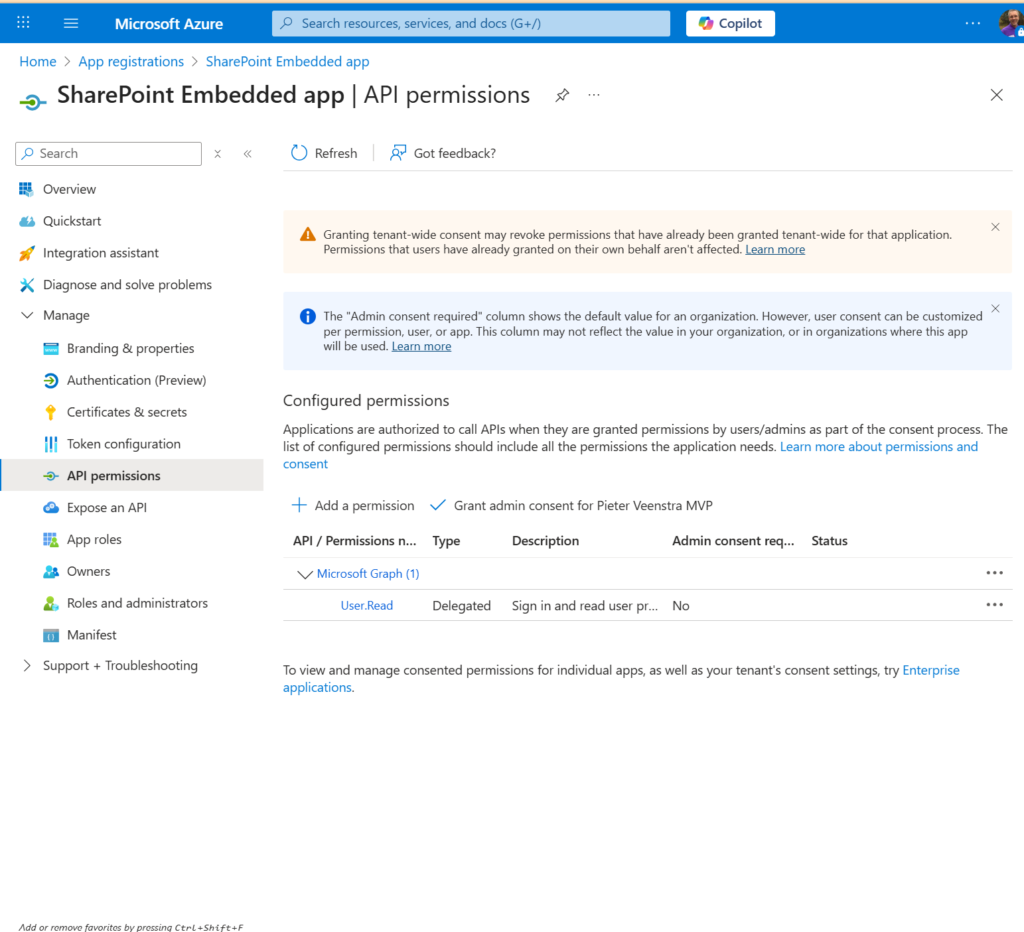Go to Home breadcrumb
The image size is (1024, 932).
coord(38,61)
